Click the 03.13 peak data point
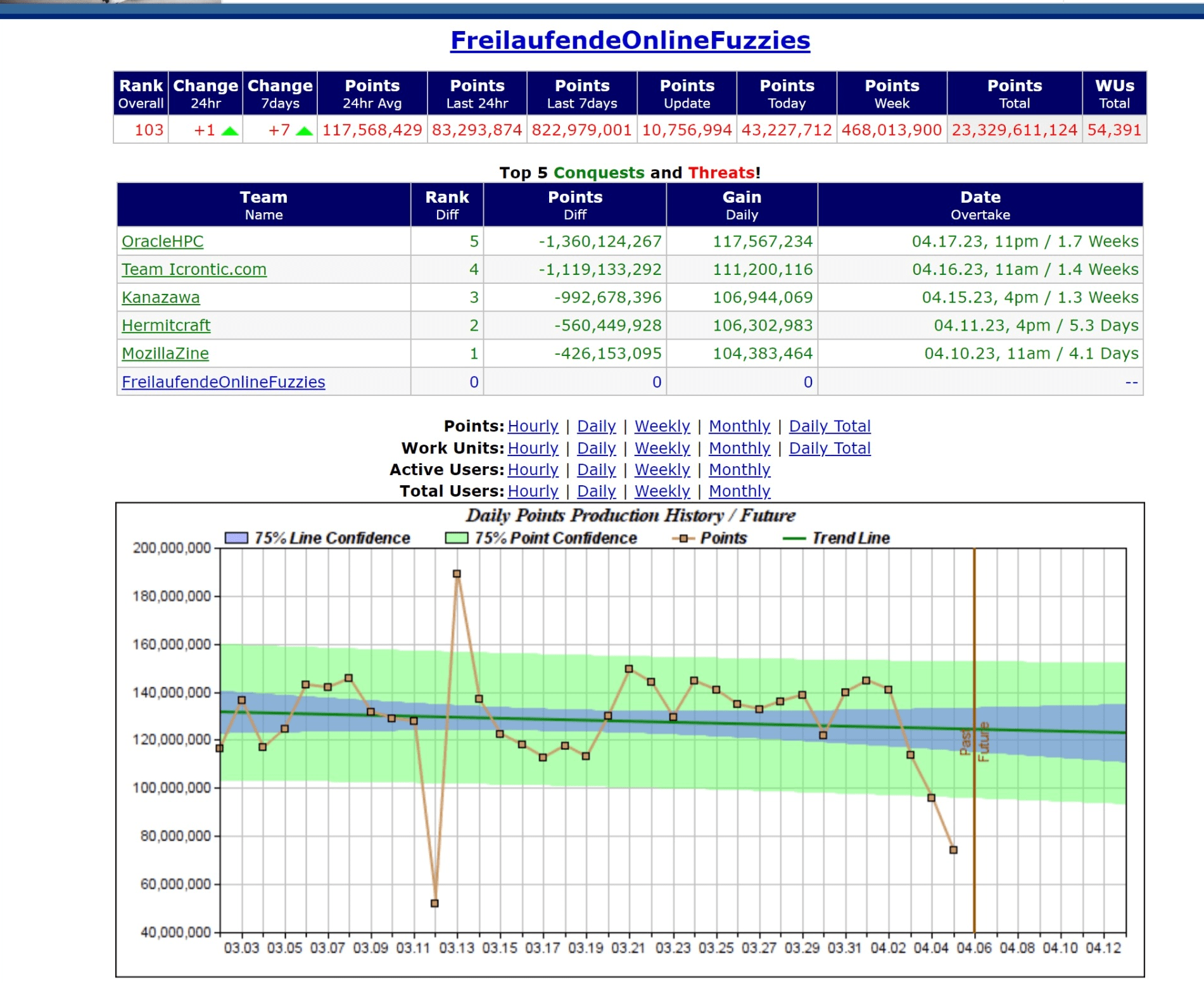This screenshot has height=983, width=1204. point(457,574)
